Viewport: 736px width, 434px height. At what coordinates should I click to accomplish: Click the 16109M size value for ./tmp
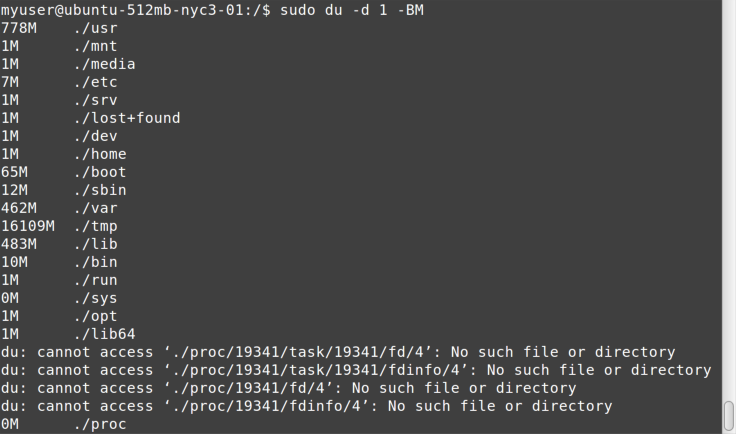28,226
